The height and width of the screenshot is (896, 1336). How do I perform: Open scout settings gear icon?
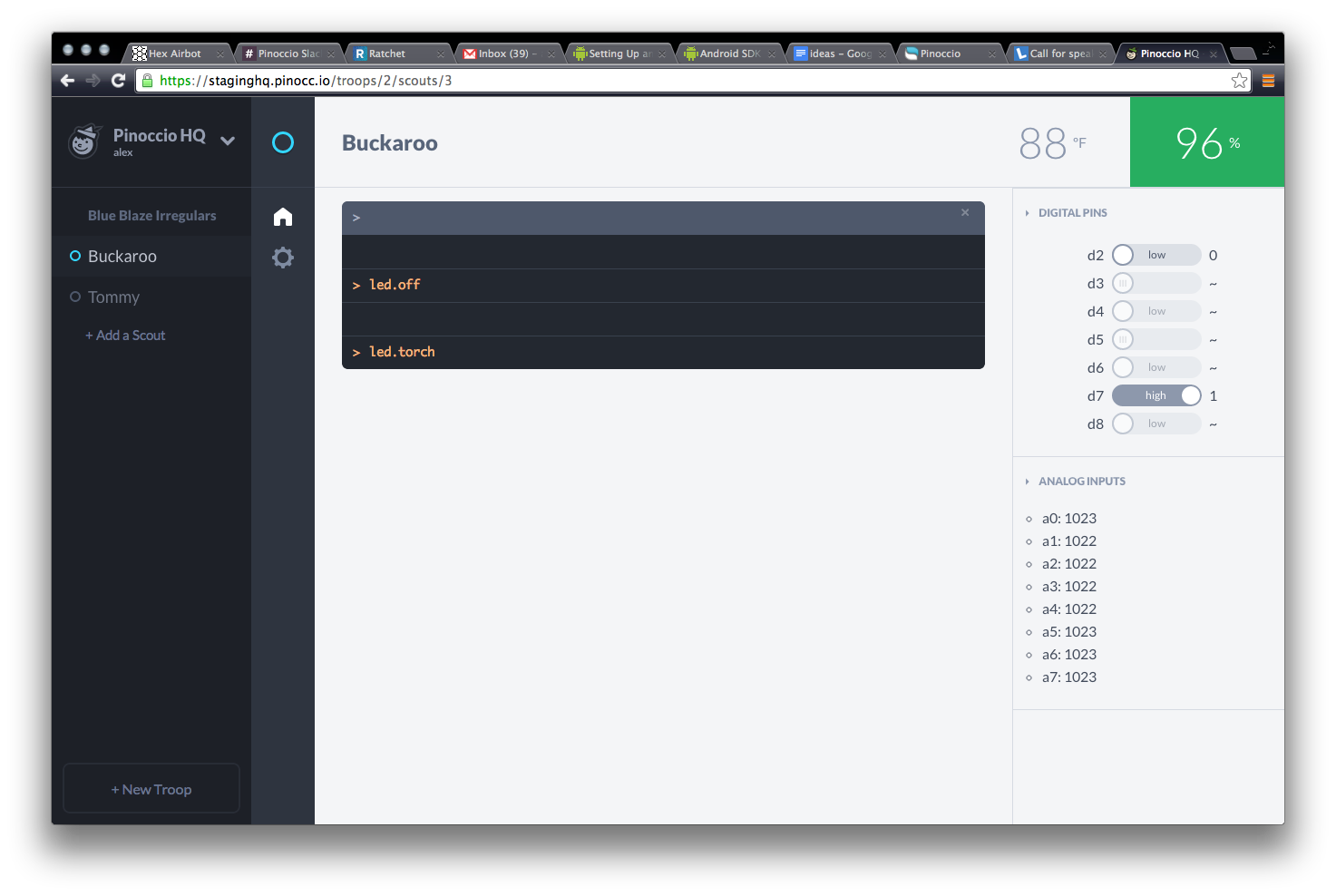coord(283,258)
